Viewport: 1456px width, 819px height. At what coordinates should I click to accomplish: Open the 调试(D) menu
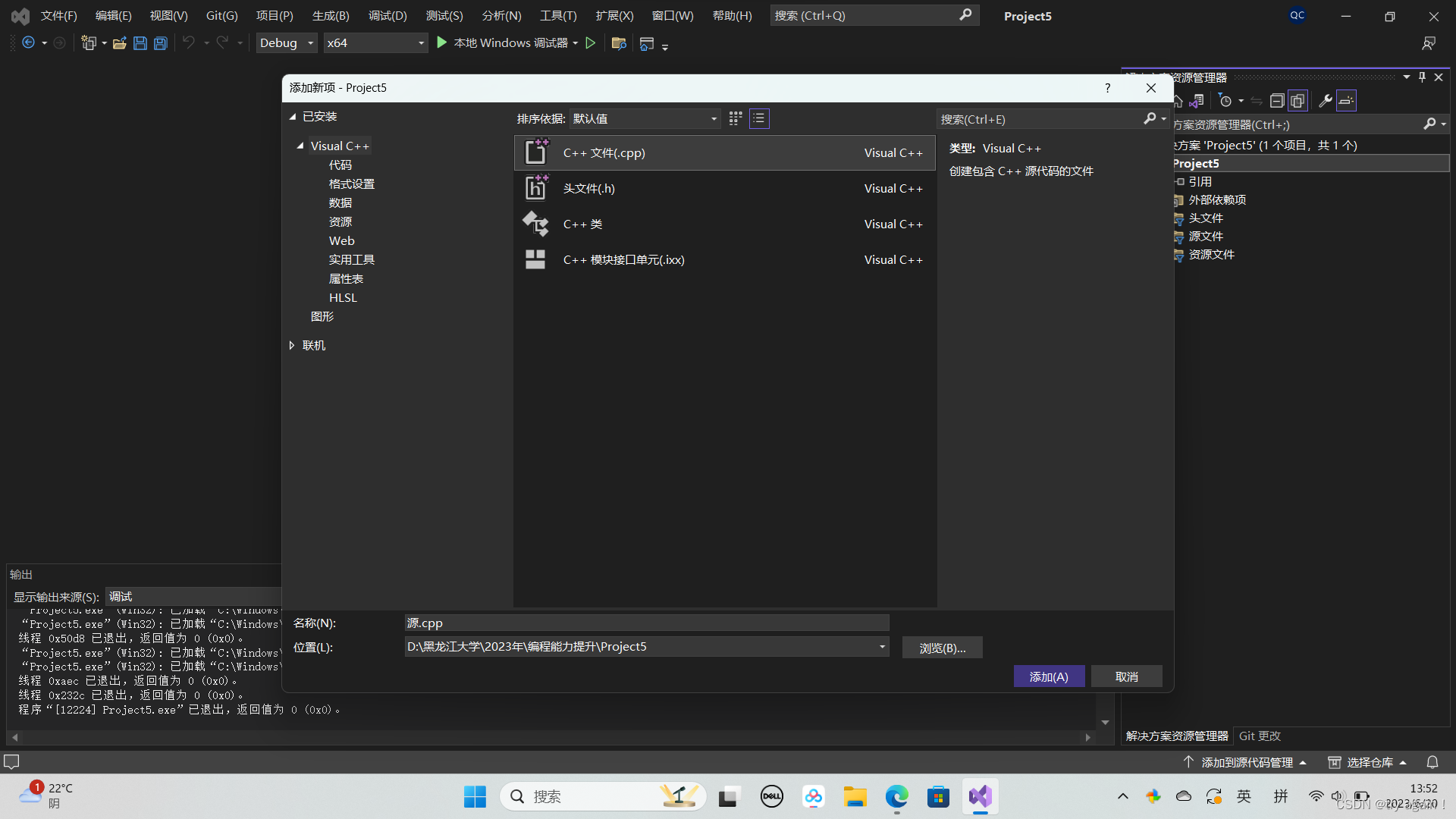(388, 15)
